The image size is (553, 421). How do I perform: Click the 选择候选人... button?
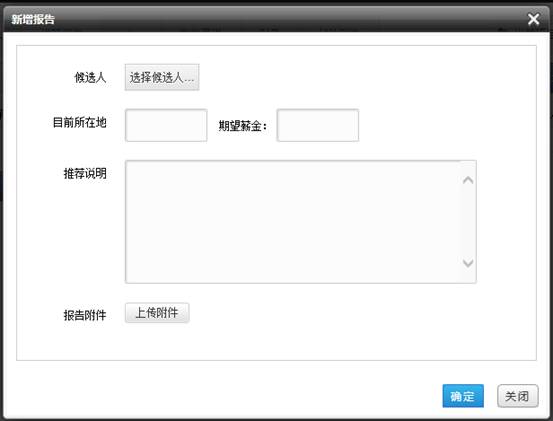click(x=162, y=77)
